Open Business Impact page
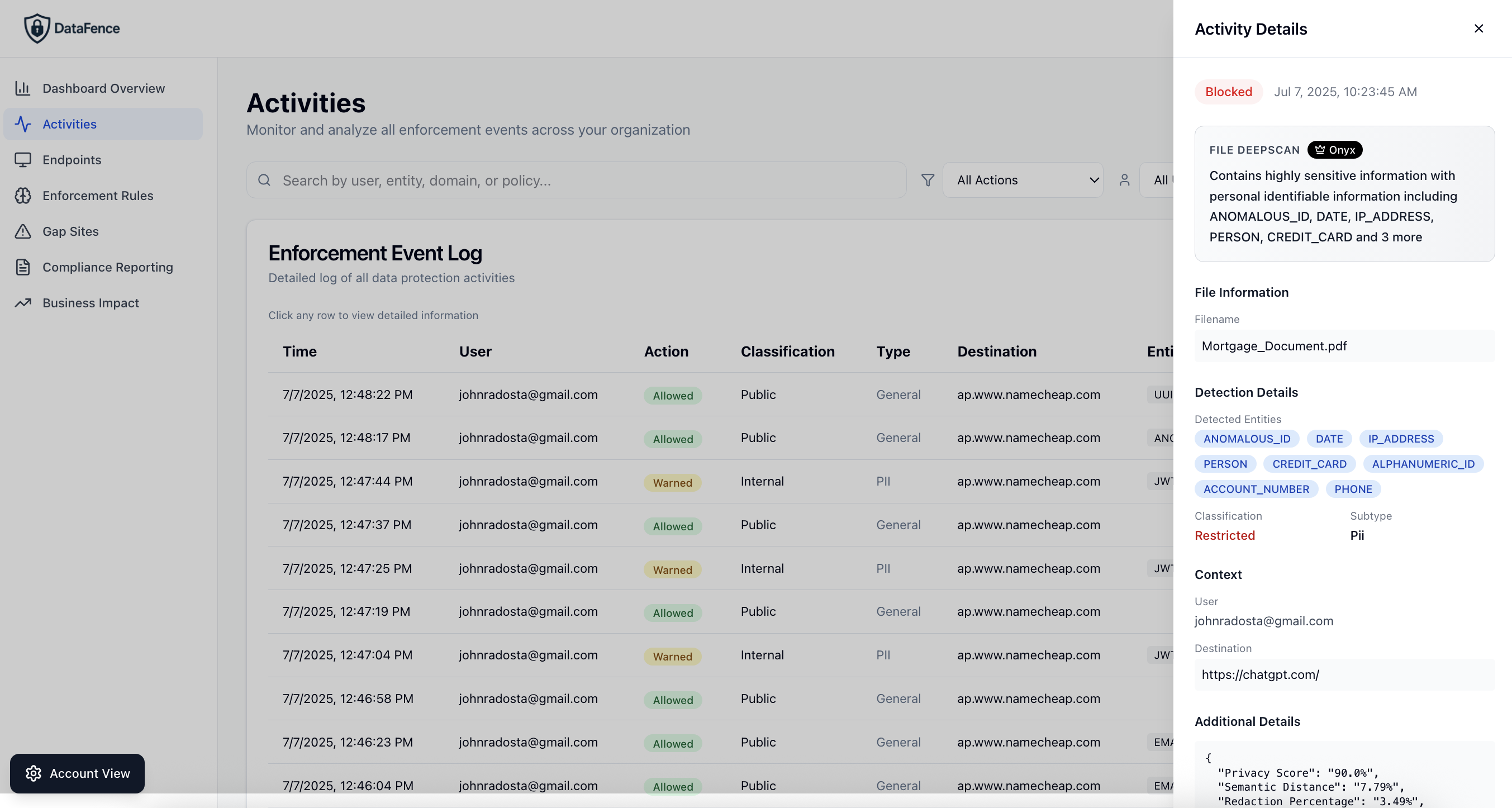The height and width of the screenshot is (808, 1512). pos(103,303)
